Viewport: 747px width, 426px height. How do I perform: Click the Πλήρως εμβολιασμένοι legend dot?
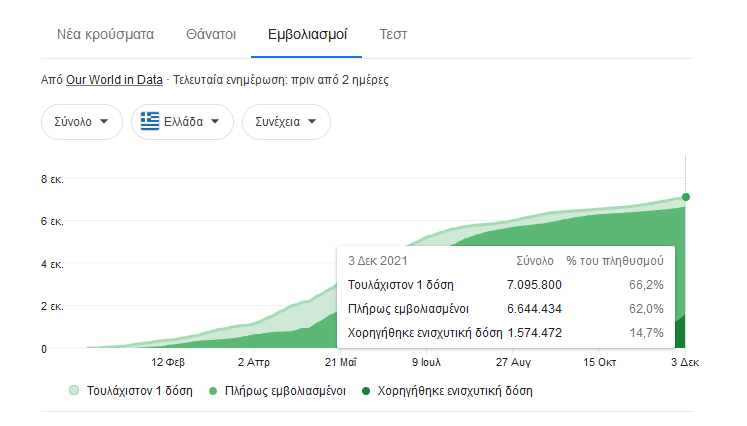point(215,390)
